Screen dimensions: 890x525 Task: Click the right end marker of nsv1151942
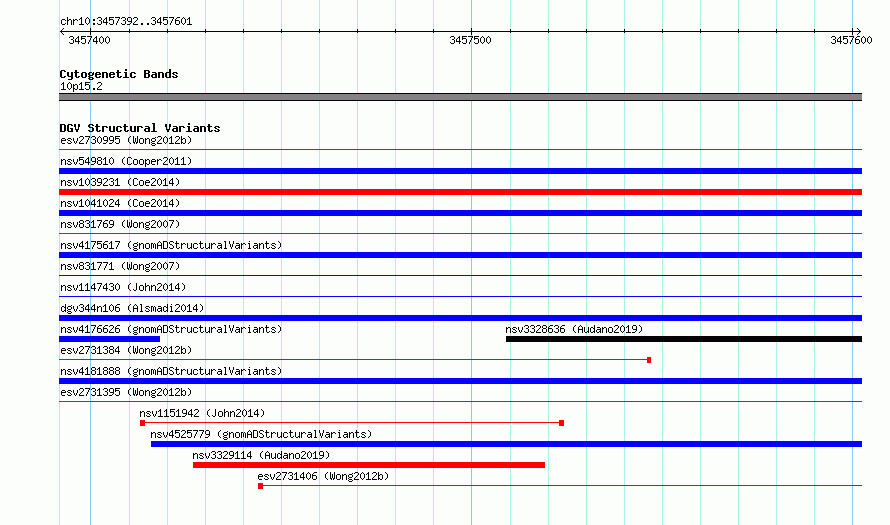click(x=561, y=423)
